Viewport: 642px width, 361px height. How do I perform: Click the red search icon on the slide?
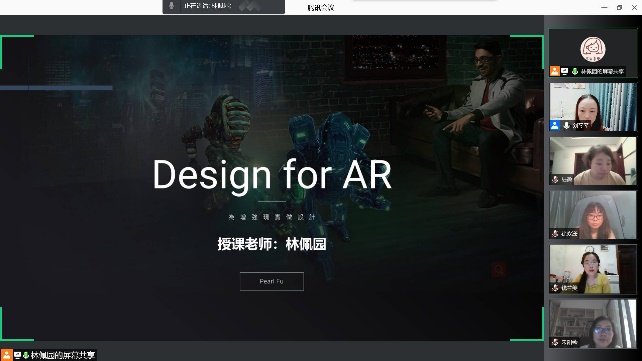[498, 270]
